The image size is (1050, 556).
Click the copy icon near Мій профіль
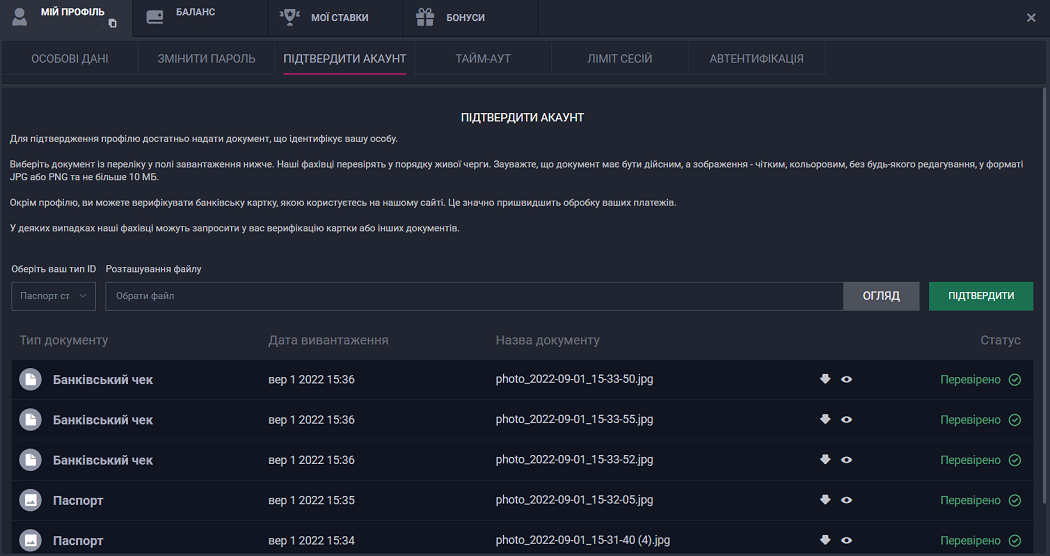click(x=112, y=23)
